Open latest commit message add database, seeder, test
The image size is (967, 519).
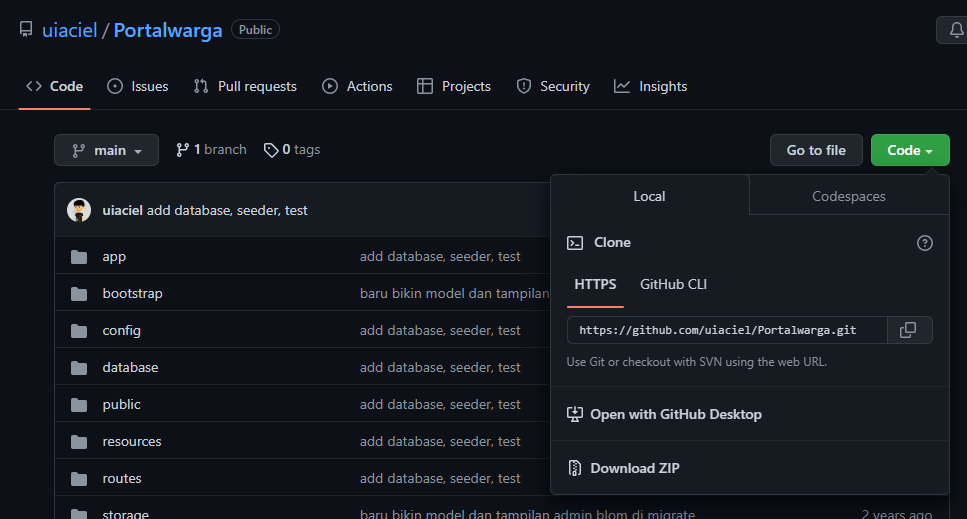tap(227, 210)
